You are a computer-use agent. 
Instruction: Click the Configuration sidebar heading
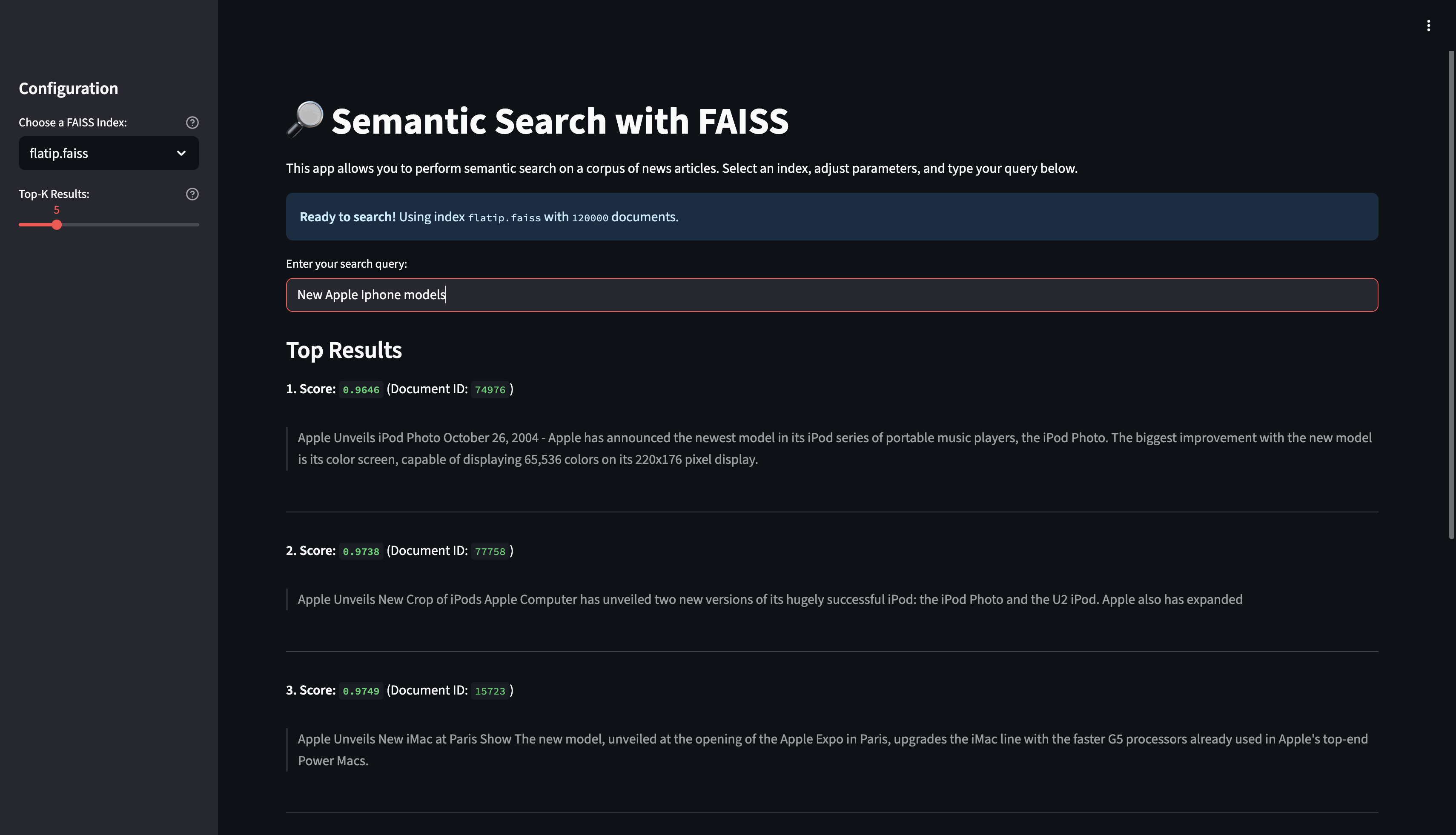[x=68, y=89]
